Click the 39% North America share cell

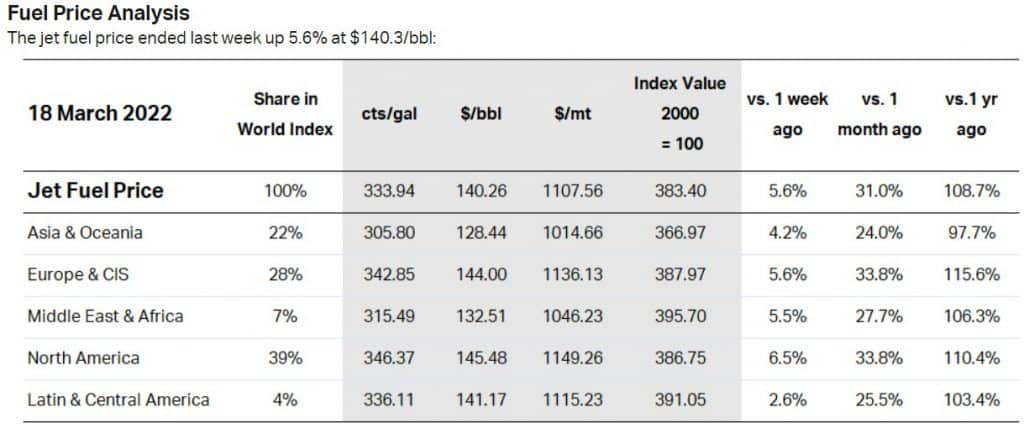click(x=285, y=358)
